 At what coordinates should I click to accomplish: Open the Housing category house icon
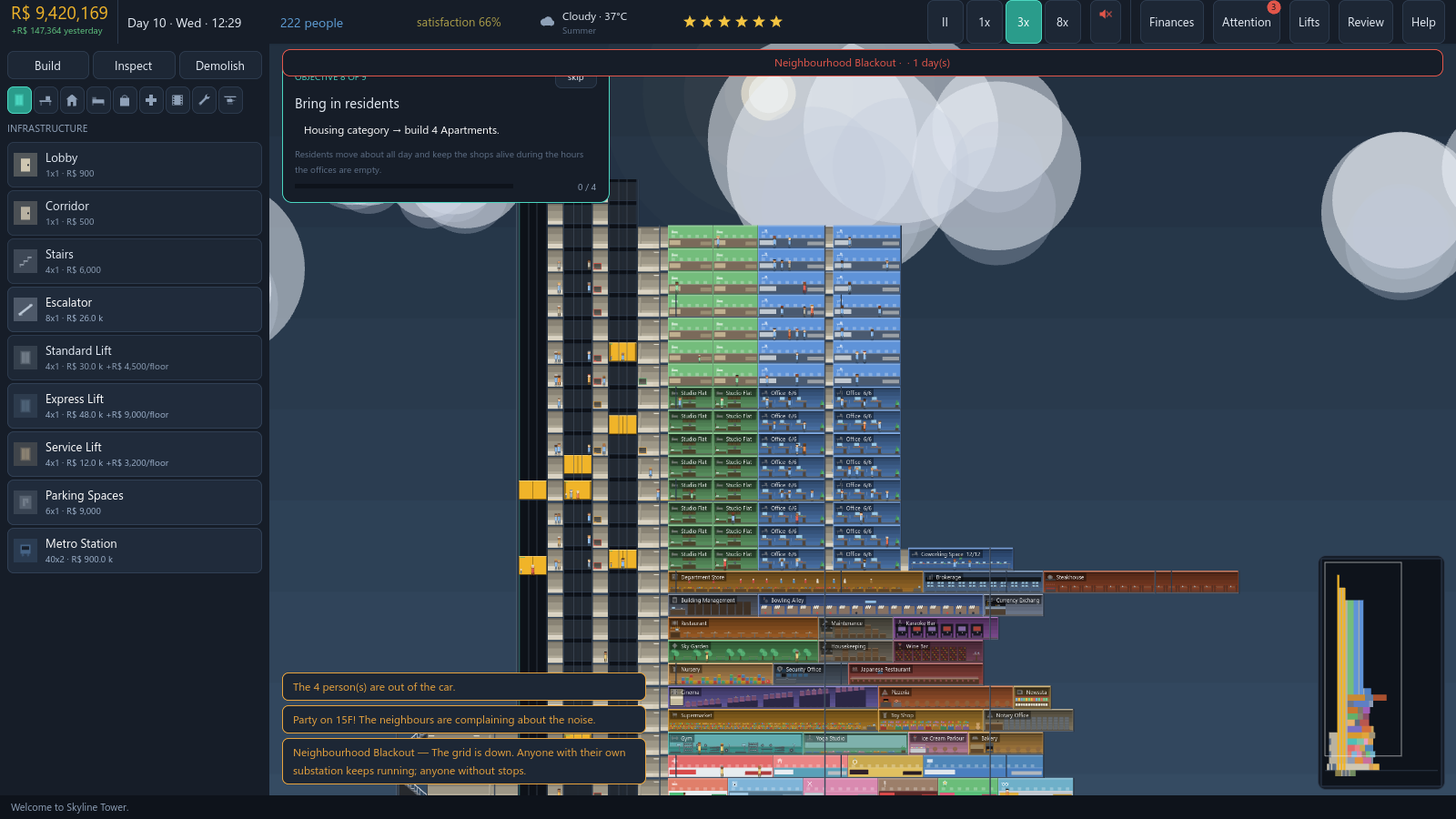point(72,100)
